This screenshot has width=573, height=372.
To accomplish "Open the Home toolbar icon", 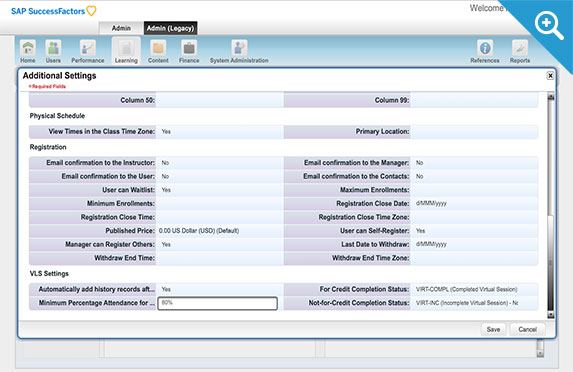I will [28, 52].
